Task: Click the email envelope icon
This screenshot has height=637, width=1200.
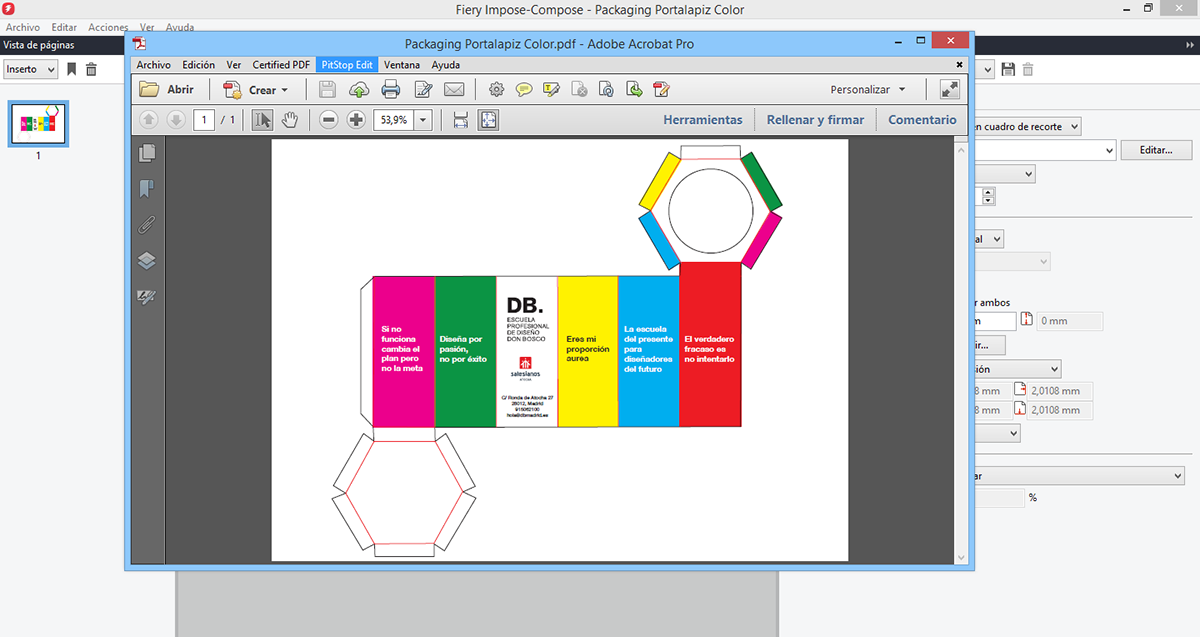Action: 454,90
